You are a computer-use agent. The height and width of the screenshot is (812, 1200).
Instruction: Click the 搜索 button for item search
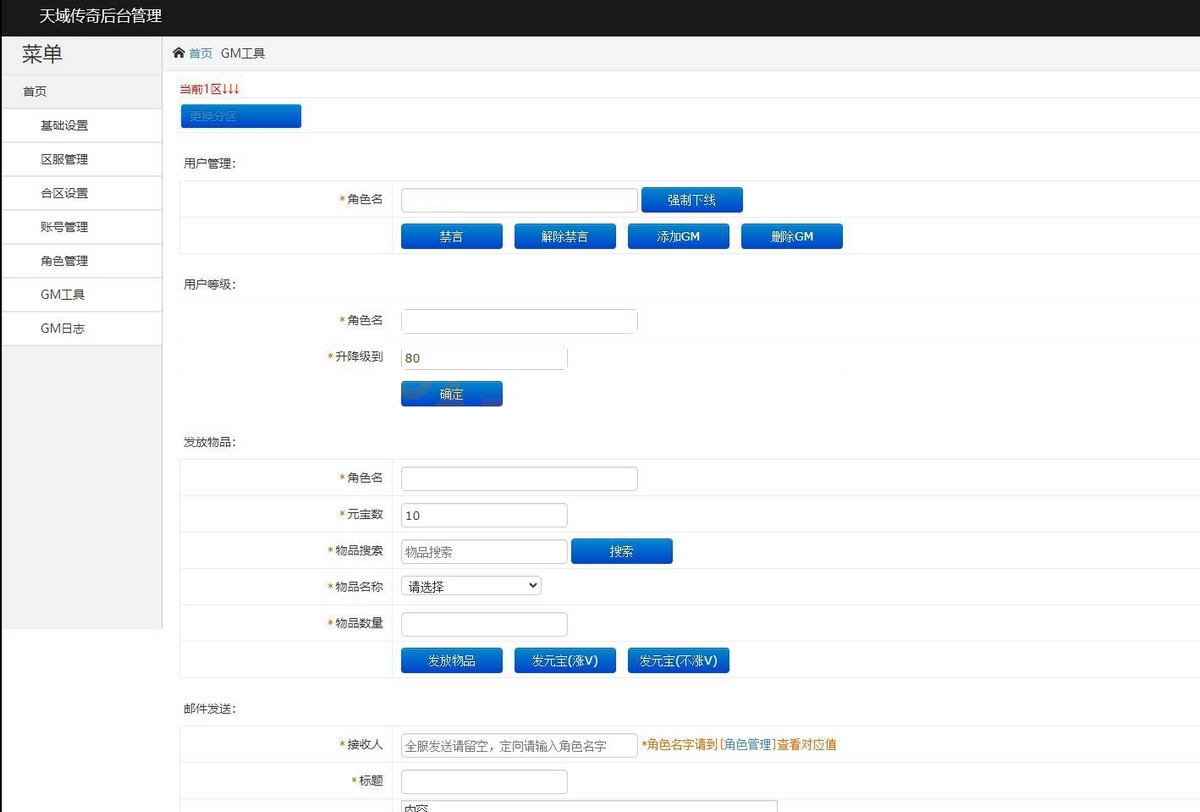coord(621,551)
